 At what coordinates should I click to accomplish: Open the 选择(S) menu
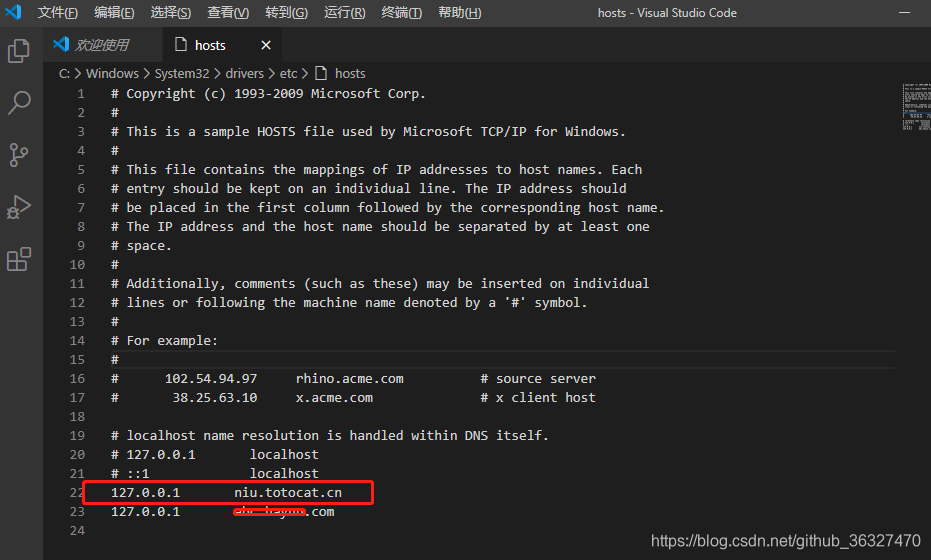coord(170,12)
